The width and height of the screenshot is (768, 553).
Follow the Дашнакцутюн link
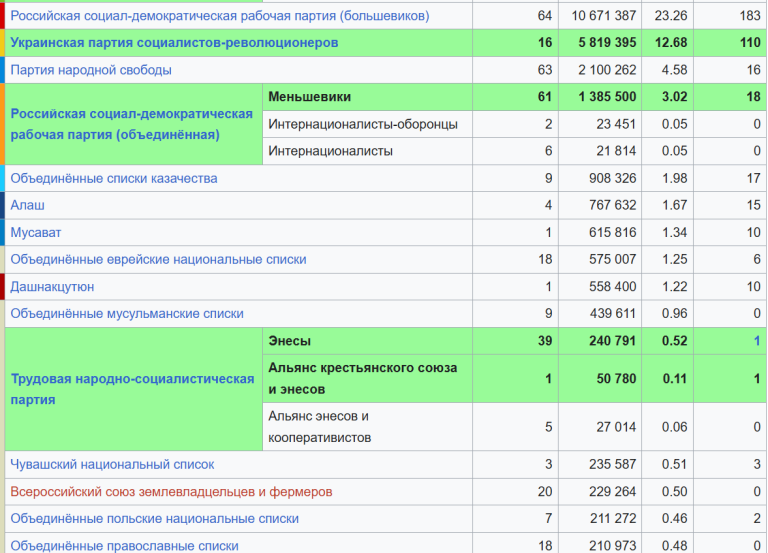(52, 287)
